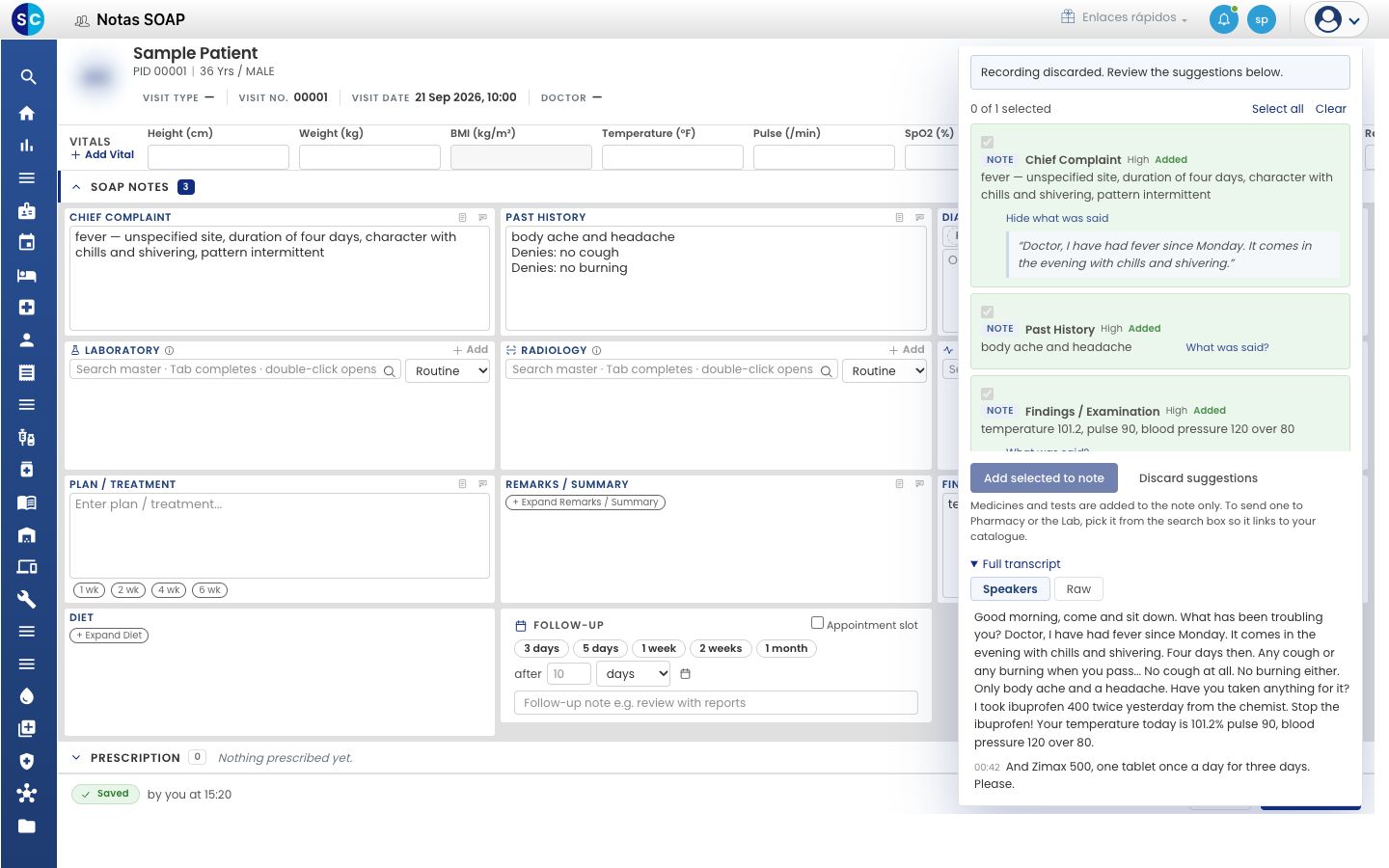Screen dimensions: 1389x868
Task: Open the open-book icon in the sidebar
Action: point(27,502)
